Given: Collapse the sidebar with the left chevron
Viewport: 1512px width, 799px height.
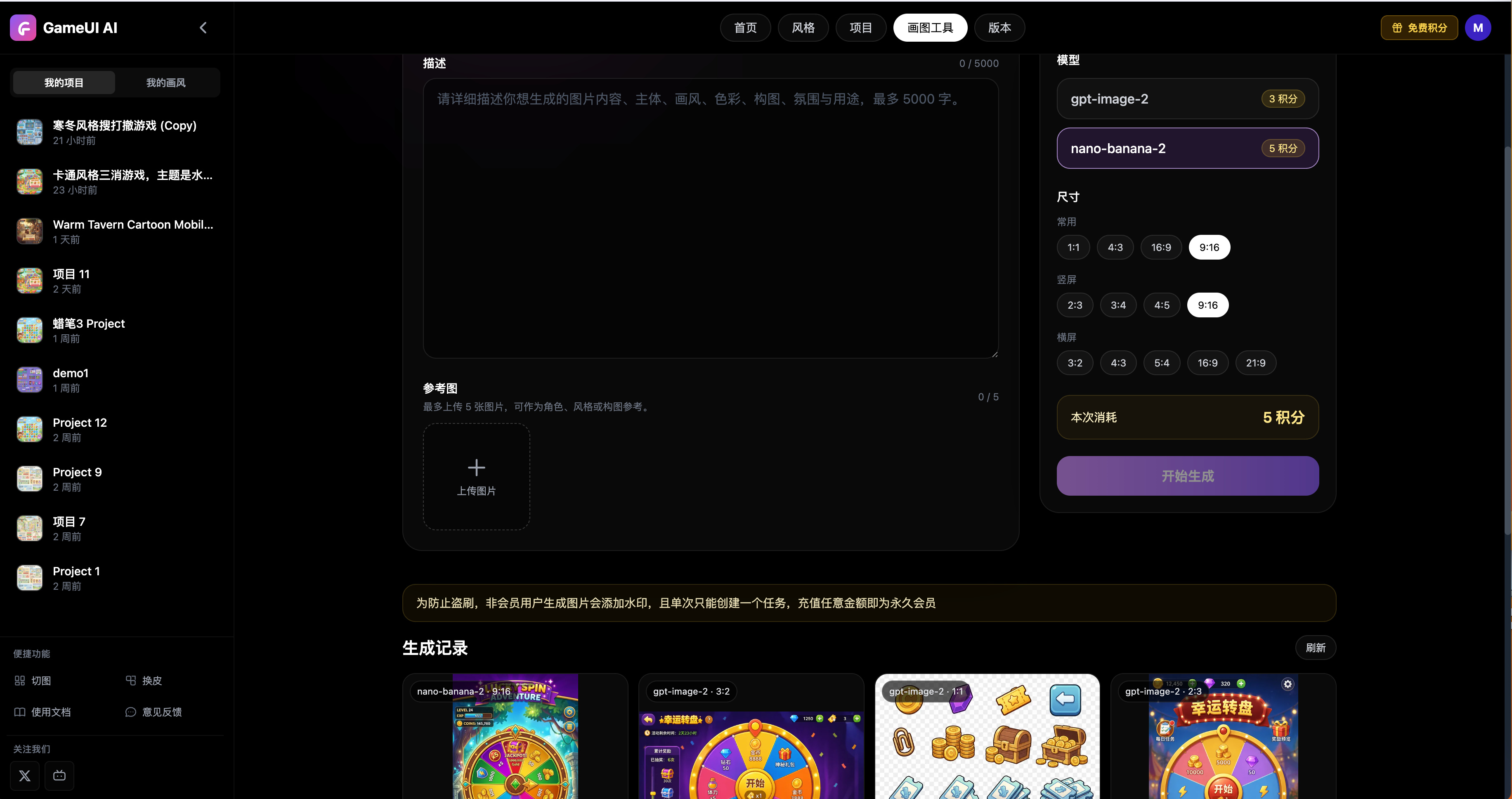Looking at the screenshot, I should point(203,28).
